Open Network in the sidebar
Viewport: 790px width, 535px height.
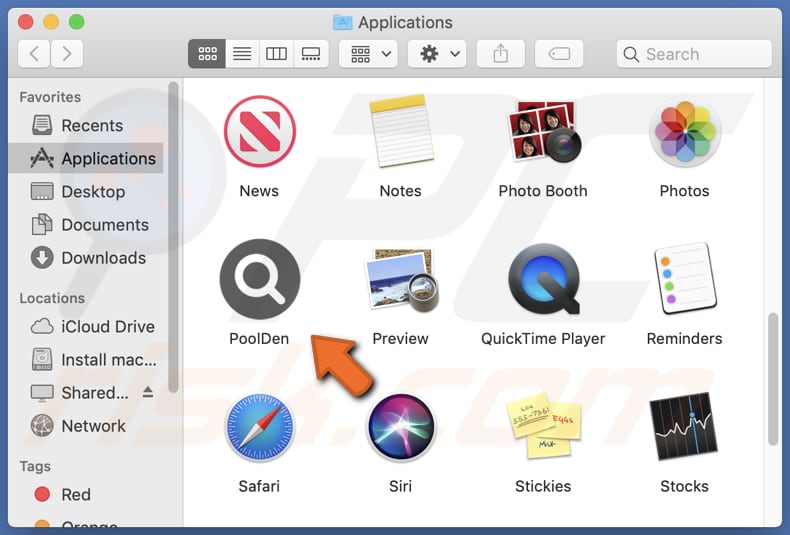click(x=86, y=426)
